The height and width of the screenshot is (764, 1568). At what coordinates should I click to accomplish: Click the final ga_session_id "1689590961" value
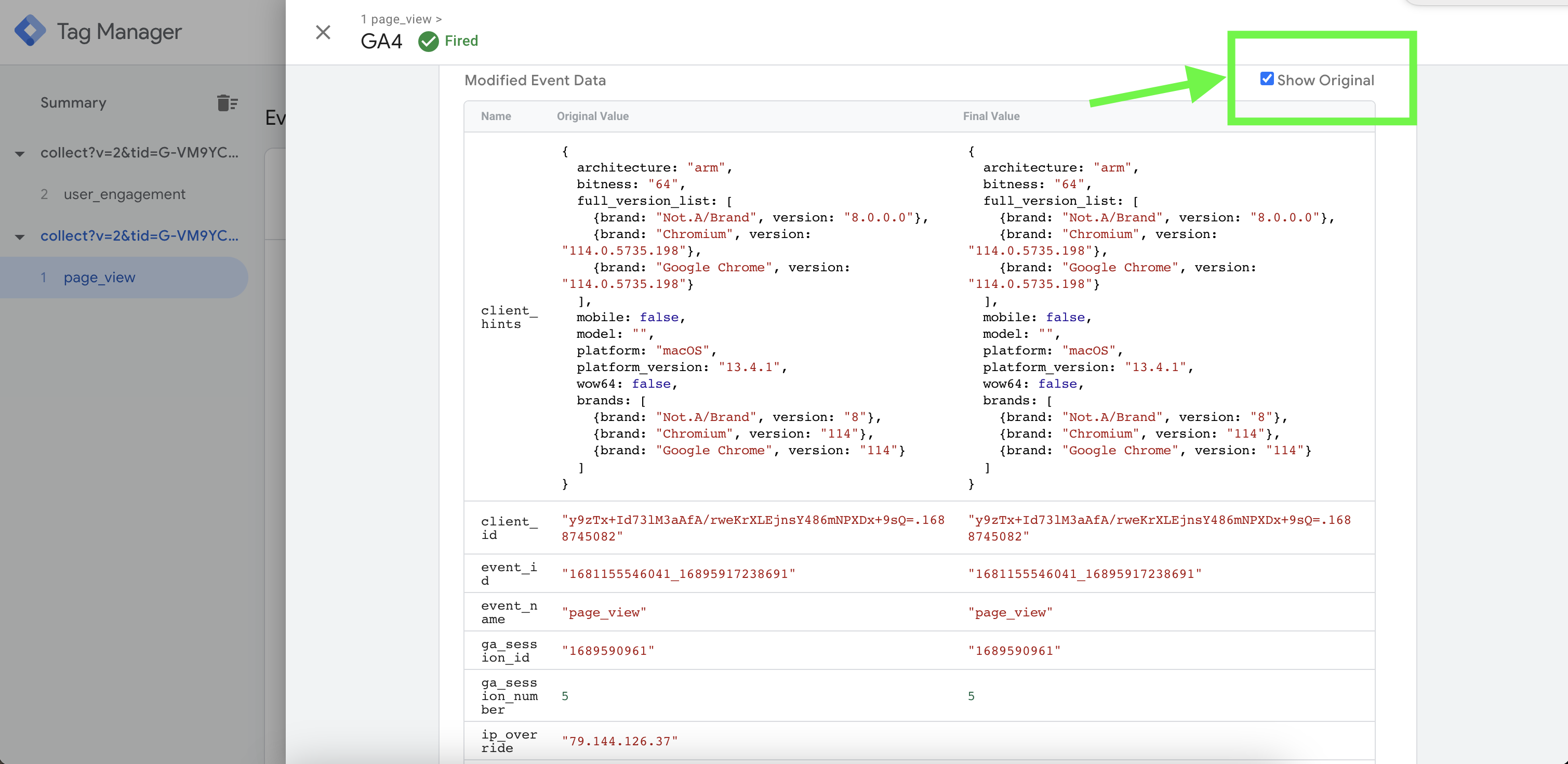pyautogui.click(x=1014, y=651)
